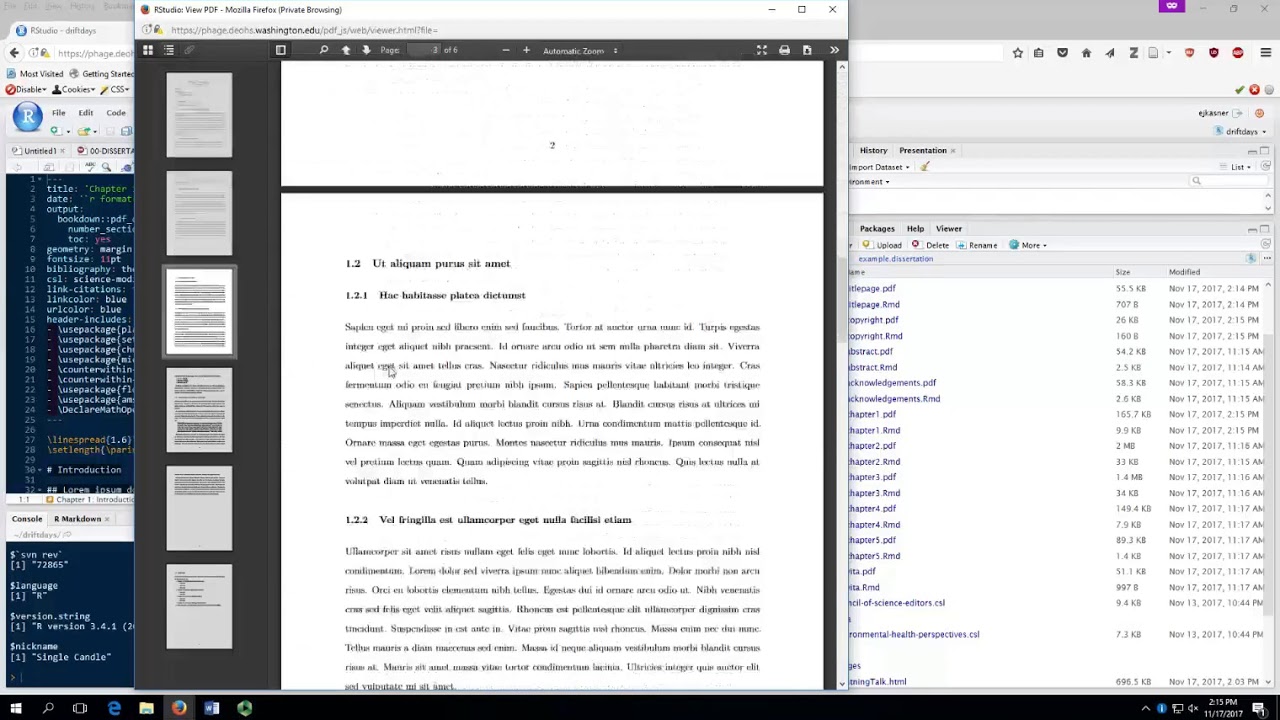Click the Zotero Z toolbar icon

tap(1133, 53)
